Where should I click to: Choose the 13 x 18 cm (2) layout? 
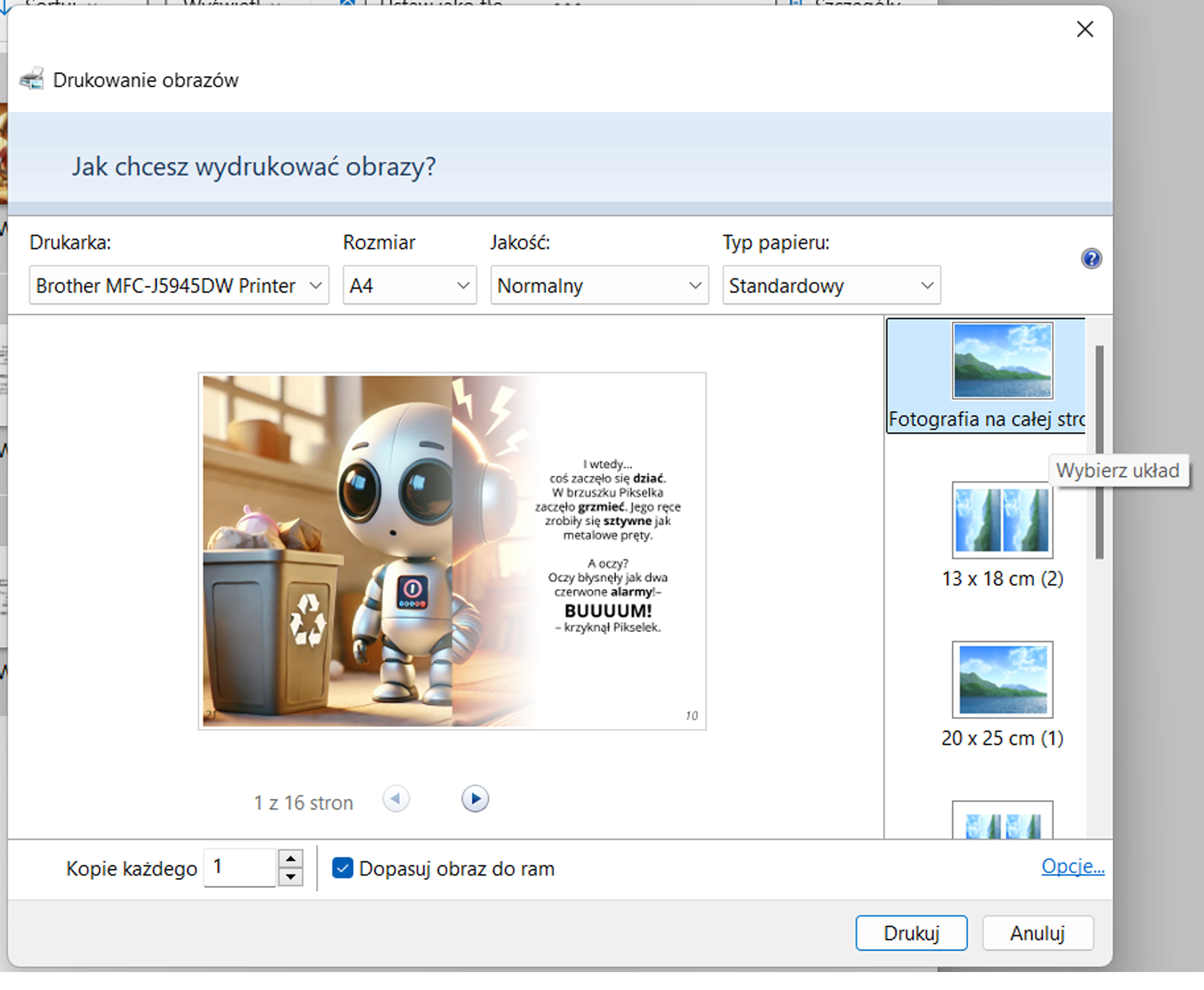pyautogui.click(x=1002, y=520)
